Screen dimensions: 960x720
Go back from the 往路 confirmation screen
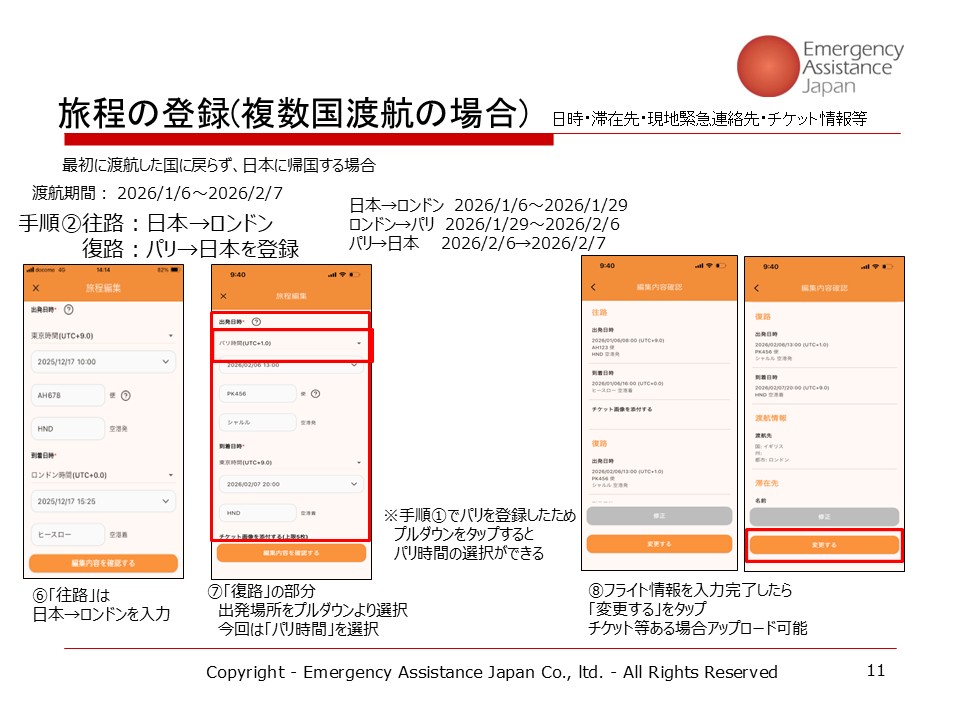(x=595, y=288)
